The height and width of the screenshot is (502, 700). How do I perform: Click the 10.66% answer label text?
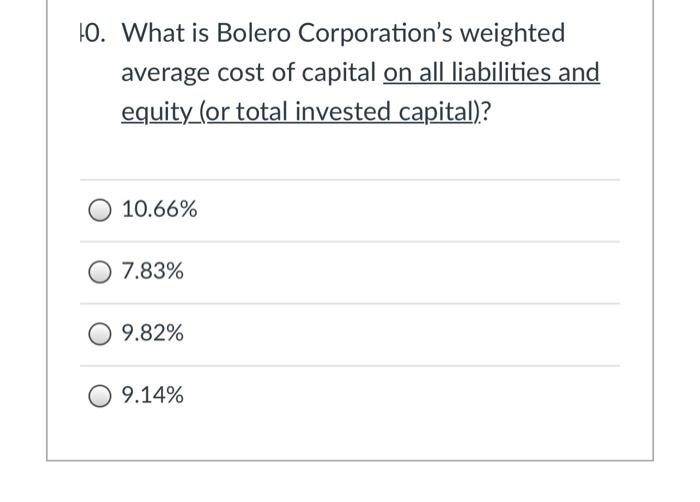click(159, 209)
